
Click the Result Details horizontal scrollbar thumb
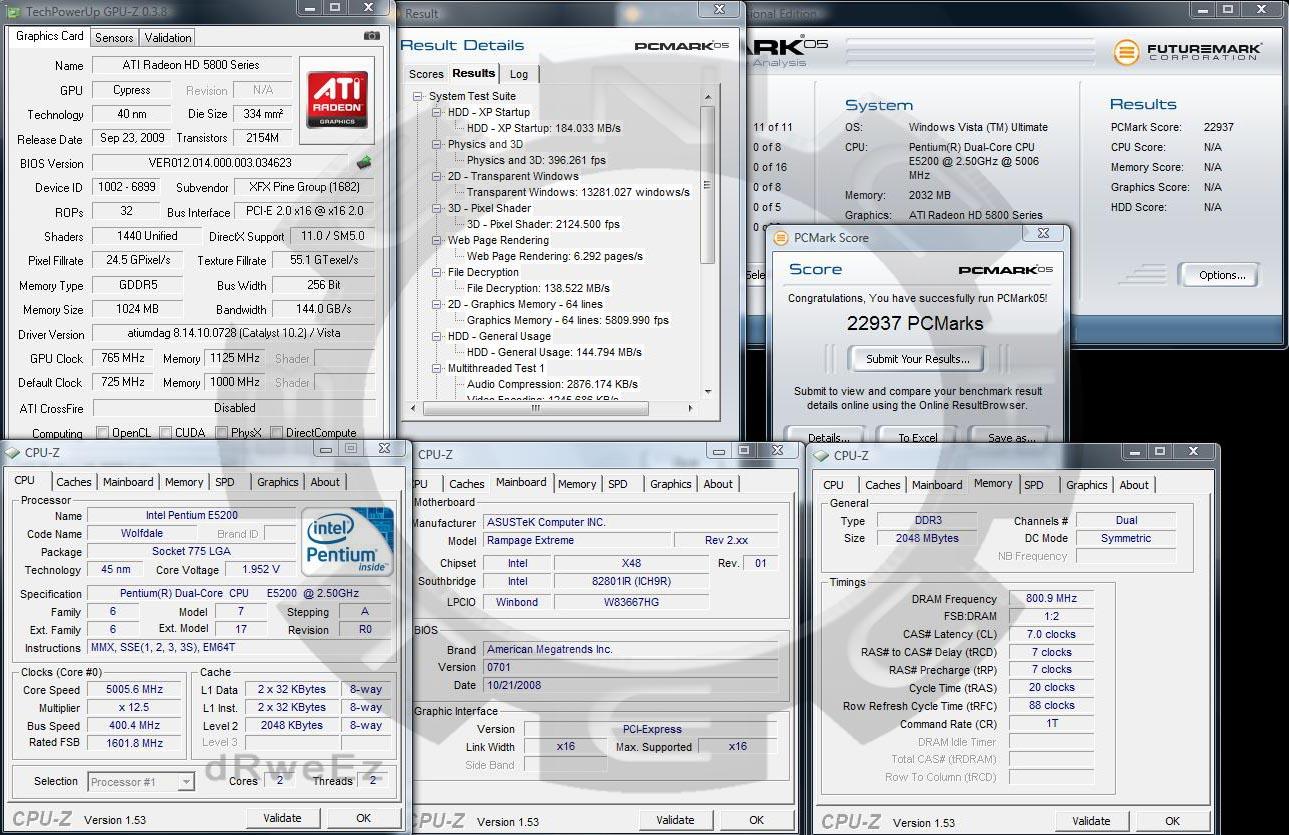pos(535,409)
